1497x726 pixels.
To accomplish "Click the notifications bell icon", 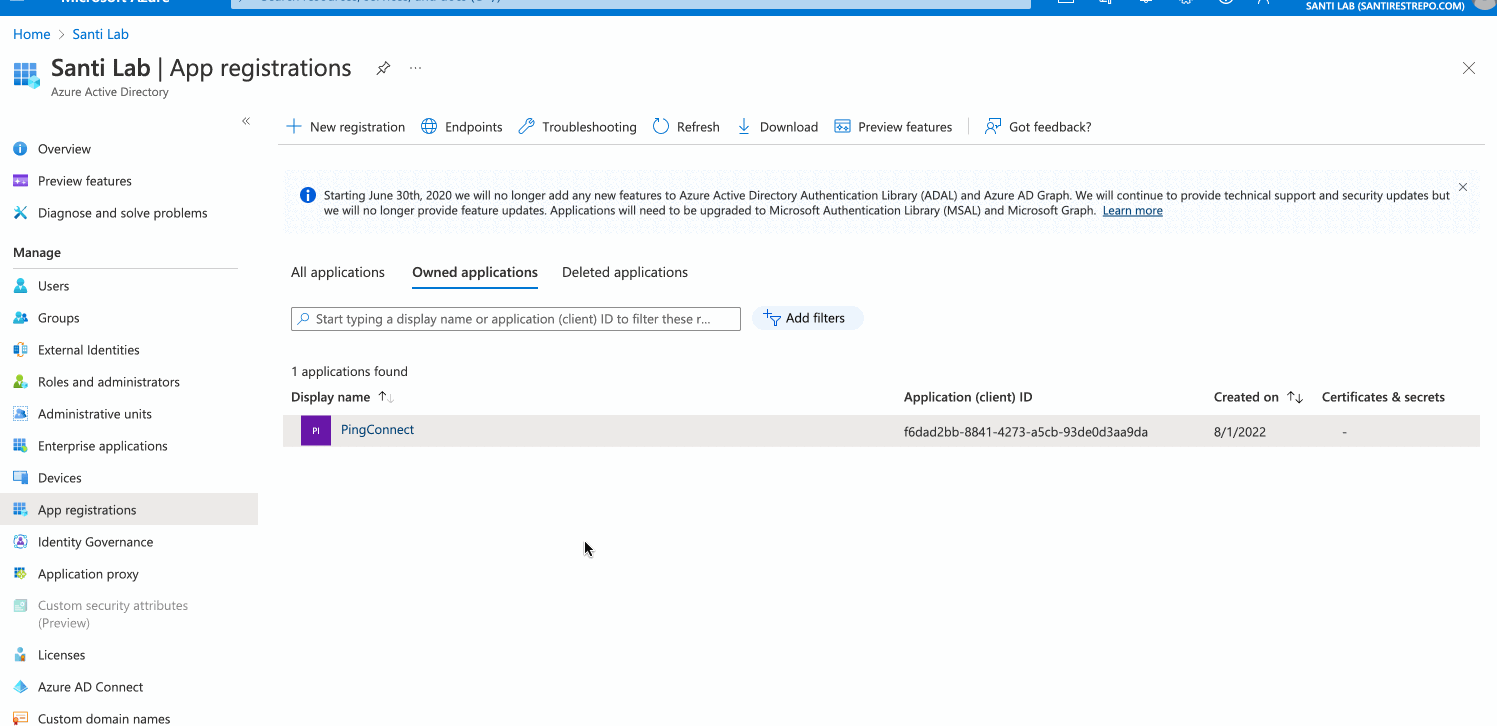I will (x=1144, y=3).
